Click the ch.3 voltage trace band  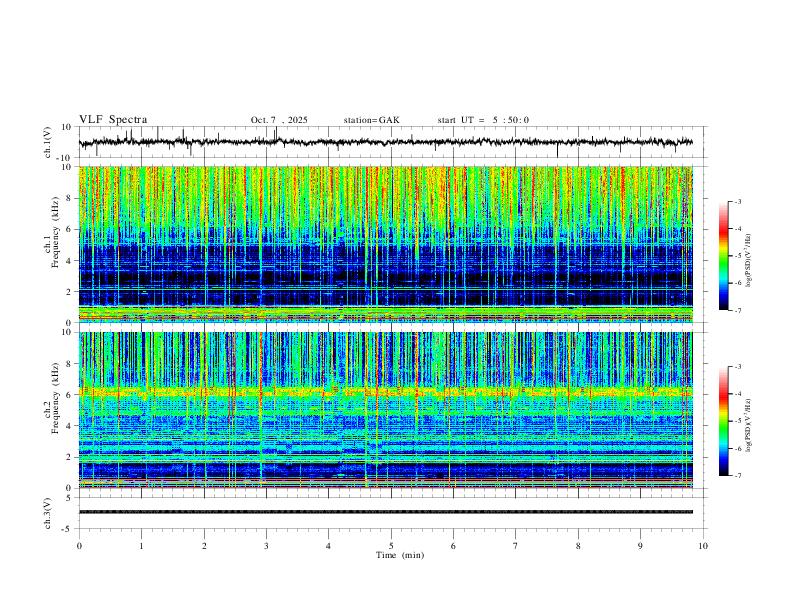click(385, 512)
